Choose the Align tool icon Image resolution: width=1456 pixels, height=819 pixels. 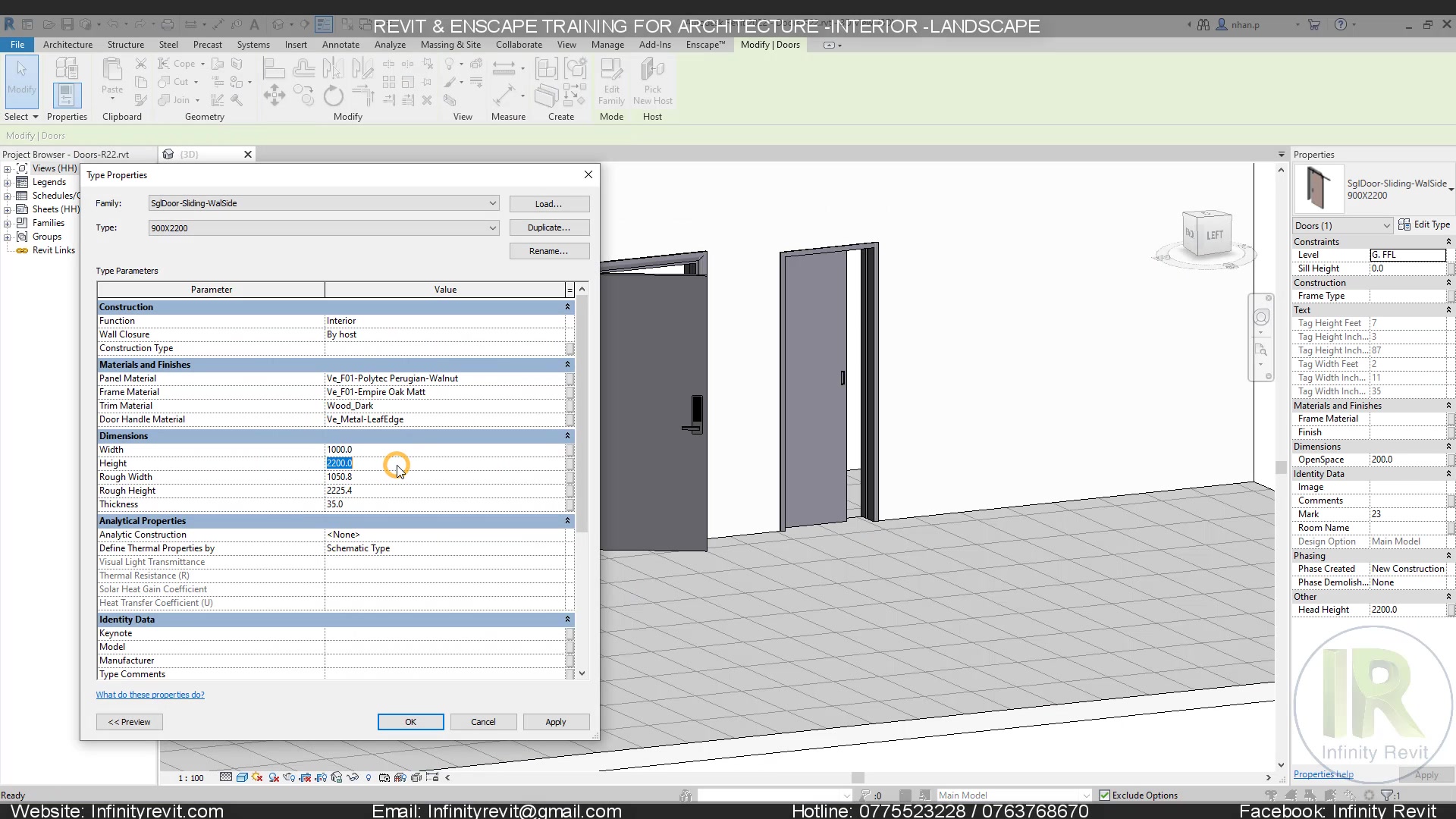274,69
